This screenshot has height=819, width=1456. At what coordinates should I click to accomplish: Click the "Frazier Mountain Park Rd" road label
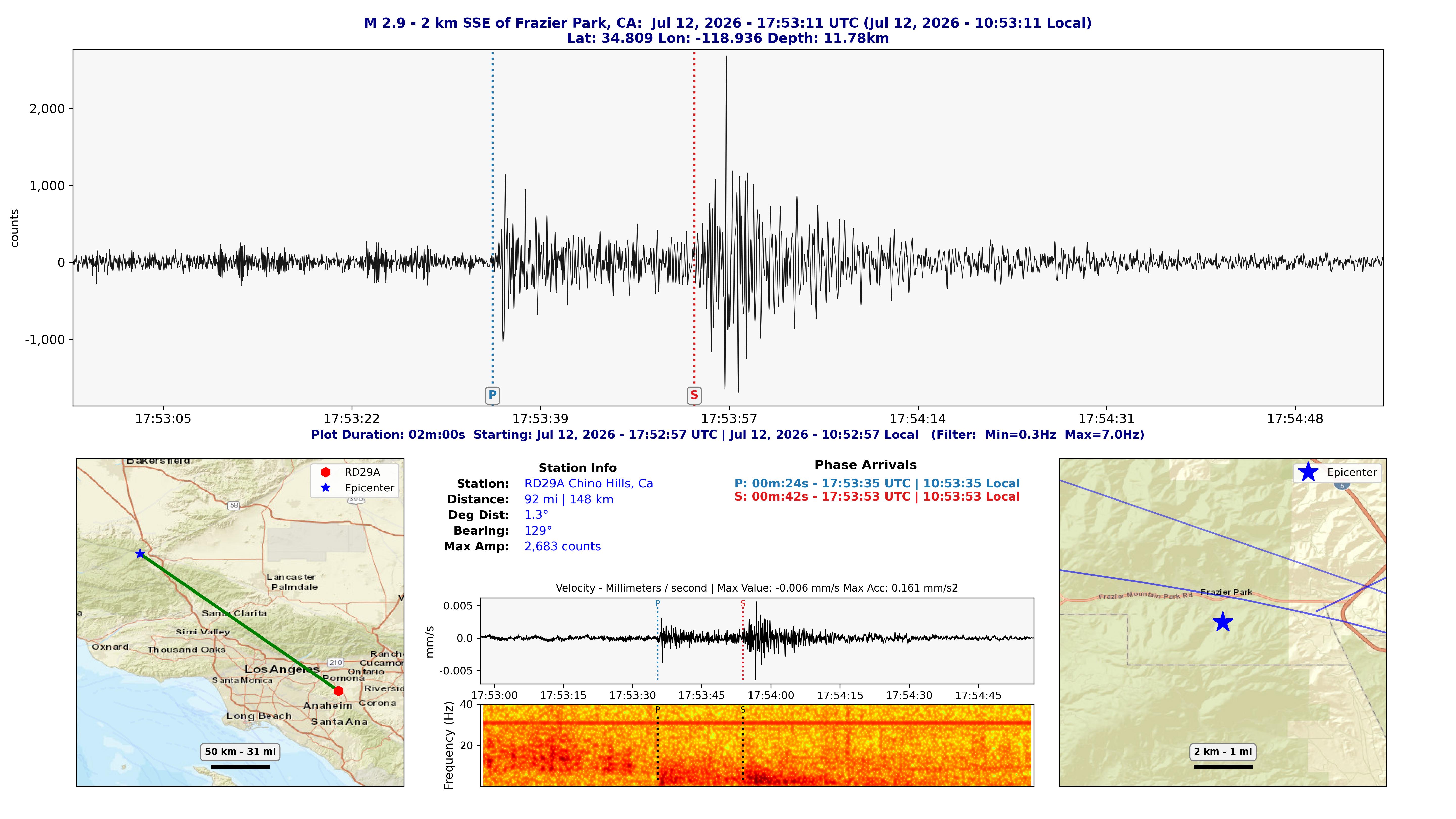point(1145,596)
